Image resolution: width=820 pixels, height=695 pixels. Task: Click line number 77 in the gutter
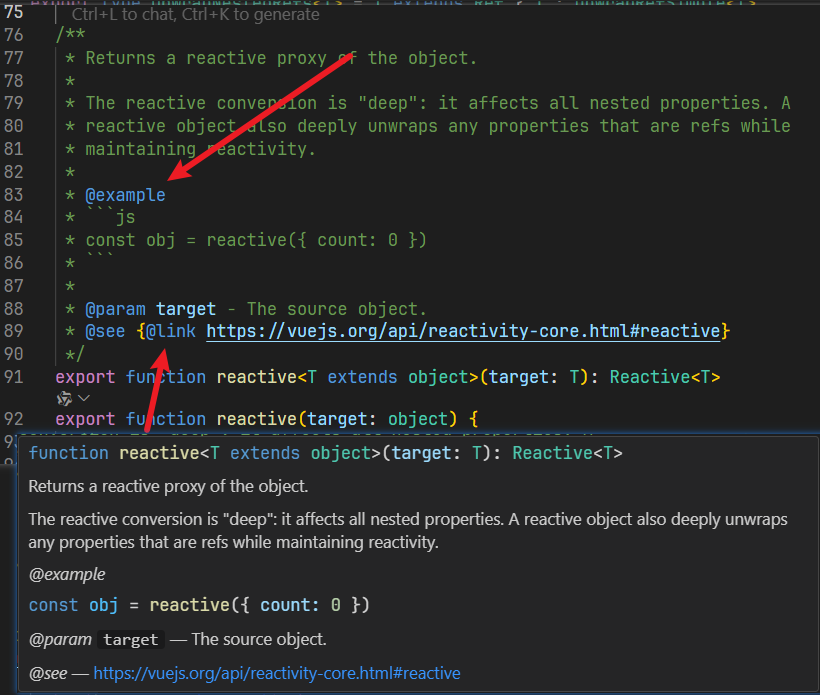pyautogui.click(x=14, y=58)
